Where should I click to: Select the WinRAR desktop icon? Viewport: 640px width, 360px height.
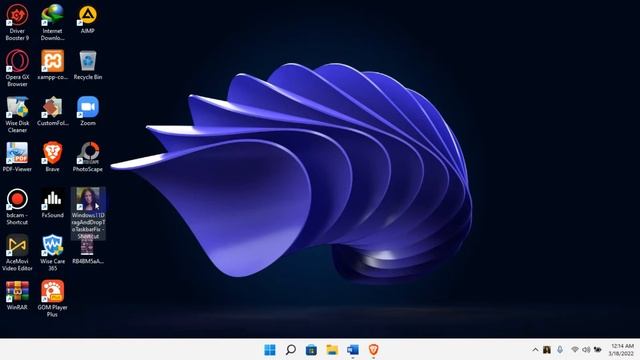(17, 296)
